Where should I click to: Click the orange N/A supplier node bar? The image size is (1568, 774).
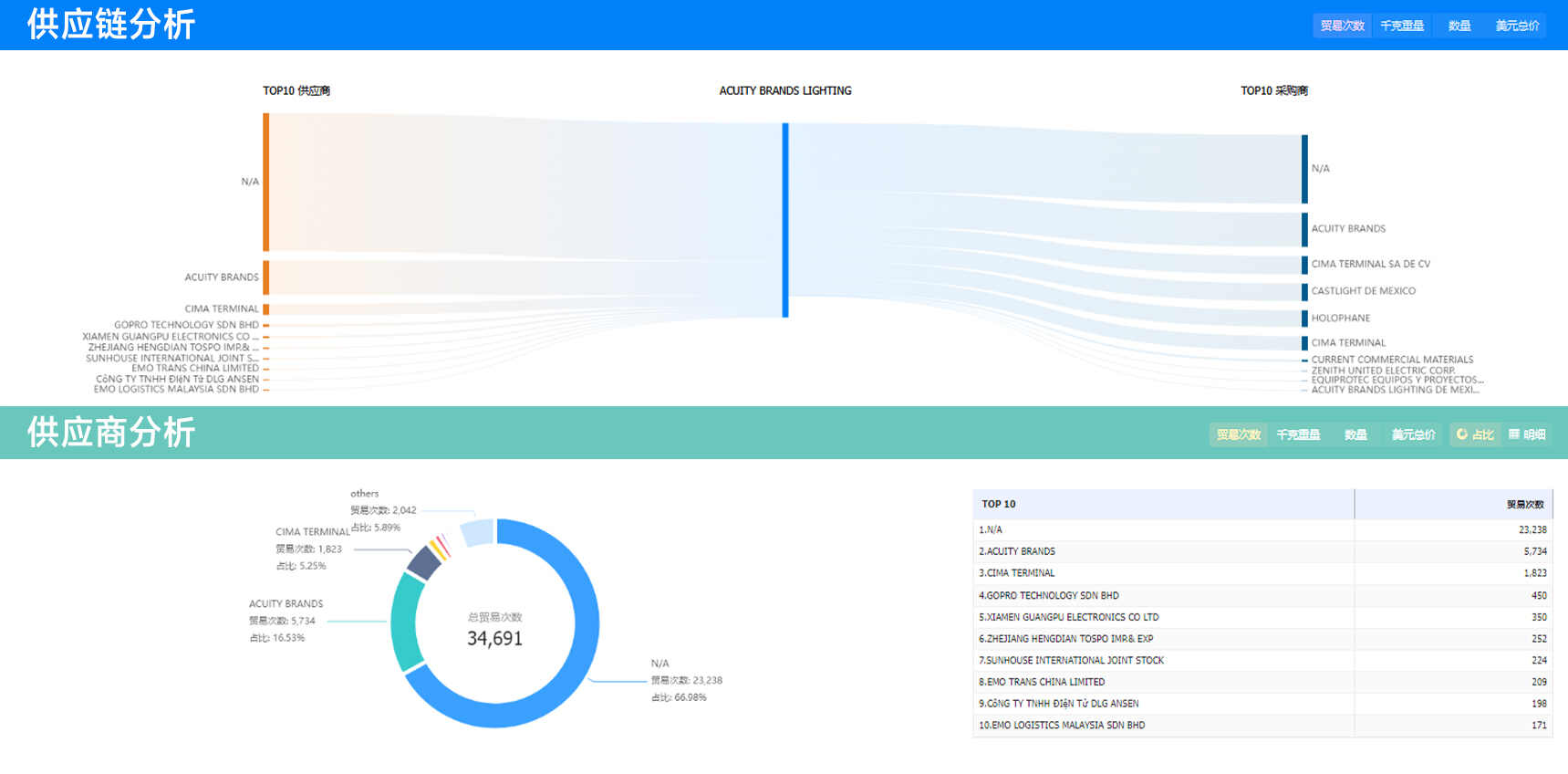[266, 182]
